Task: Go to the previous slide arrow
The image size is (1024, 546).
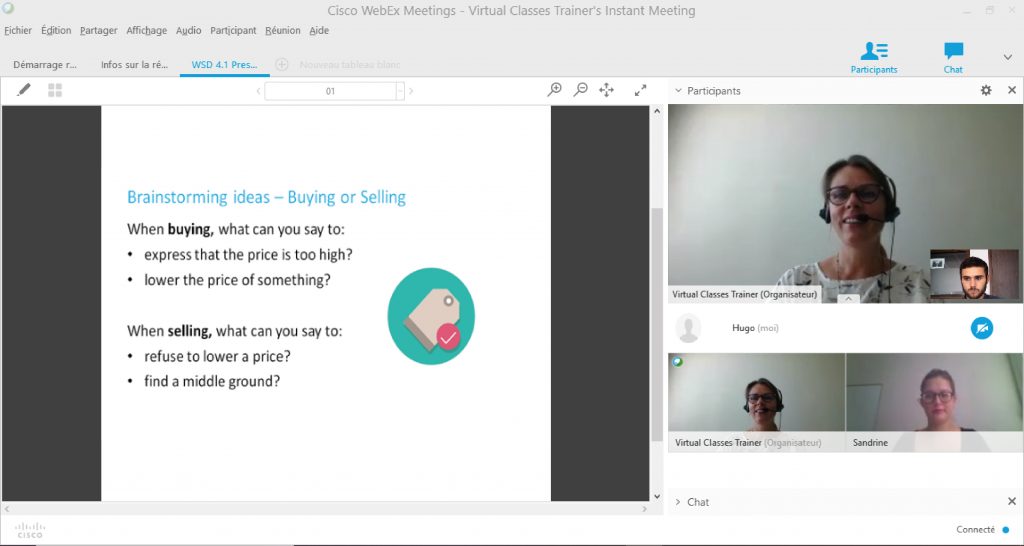Action: (x=259, y=91)
